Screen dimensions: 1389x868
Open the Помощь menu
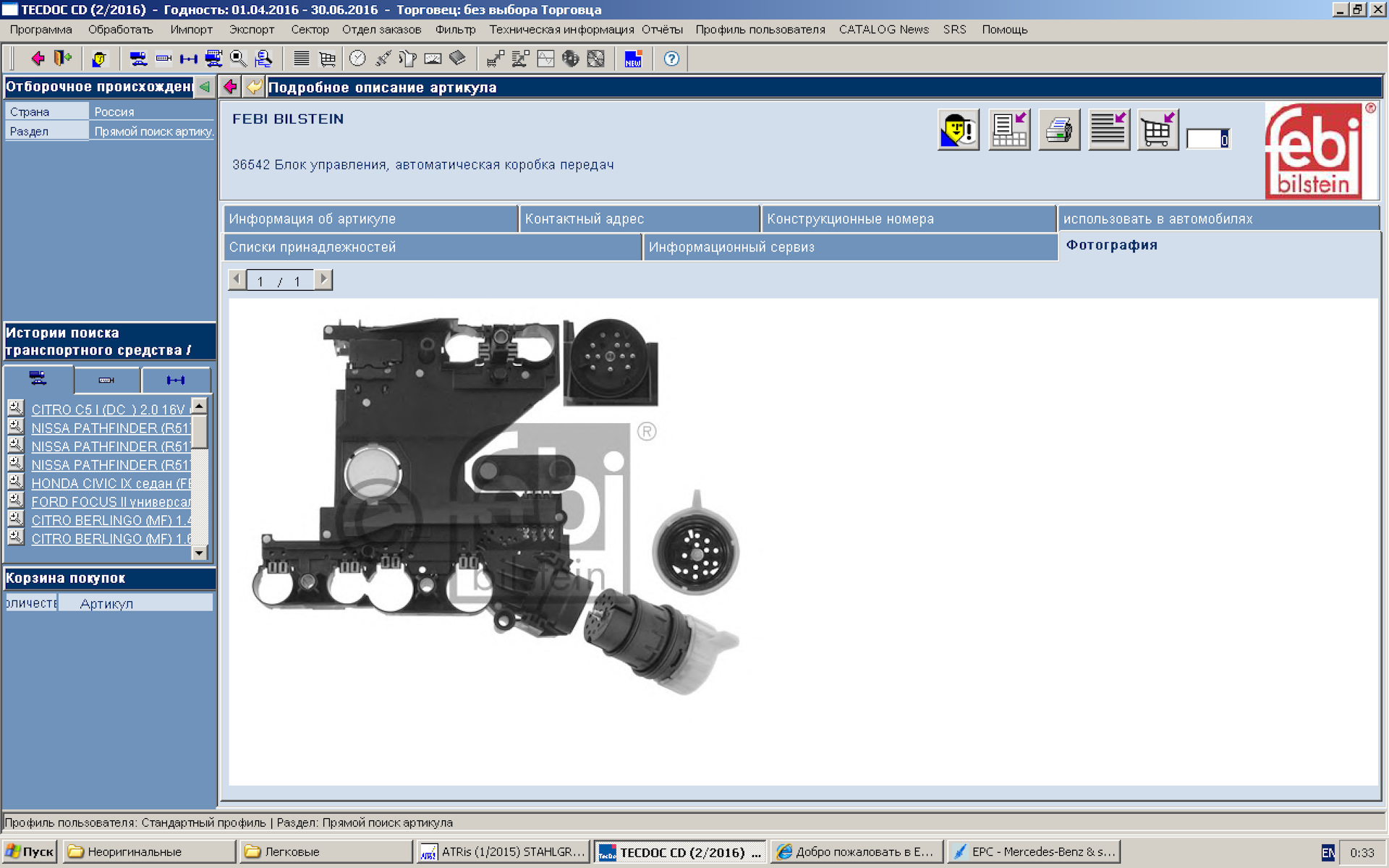tap(1005, 30)
